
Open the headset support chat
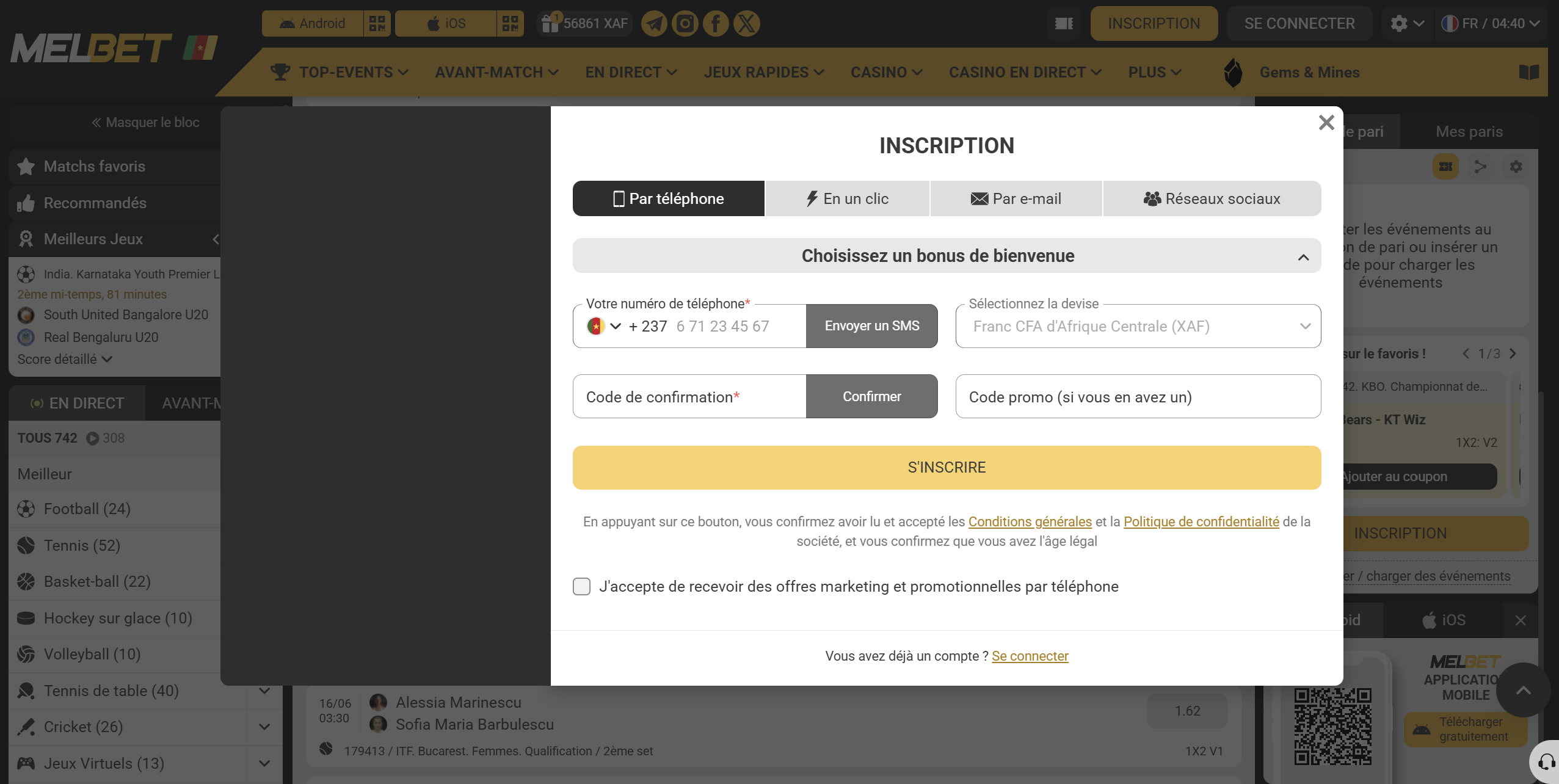tap(1546, 762)
